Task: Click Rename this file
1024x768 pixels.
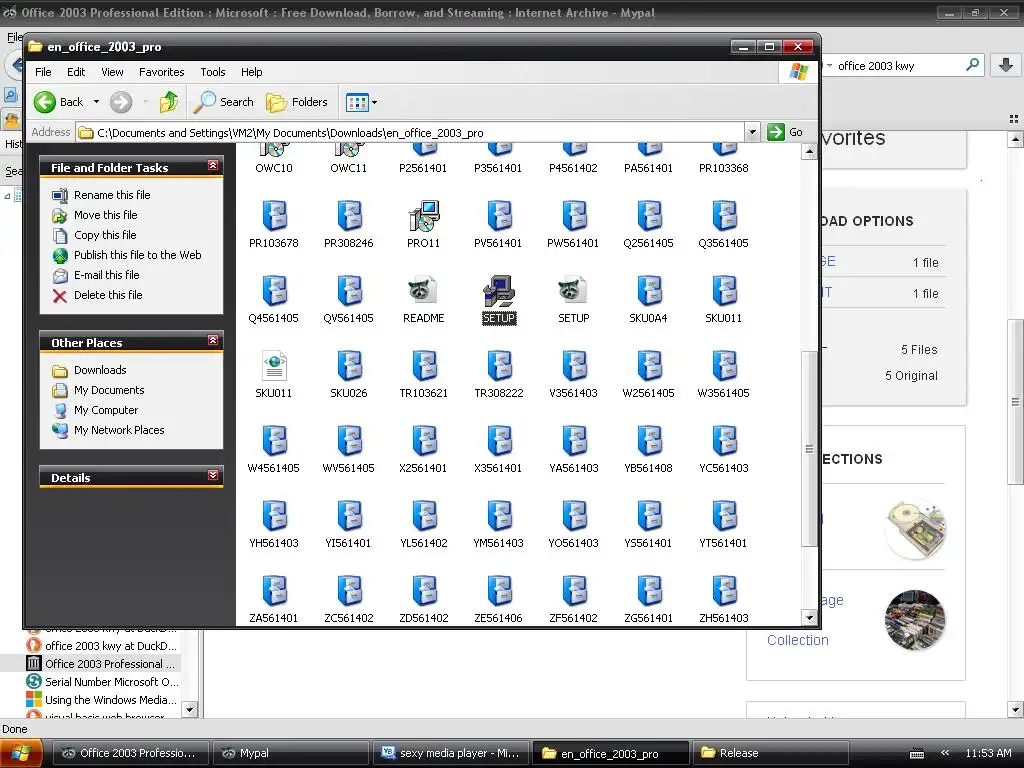Action: (x=112, y=195)
